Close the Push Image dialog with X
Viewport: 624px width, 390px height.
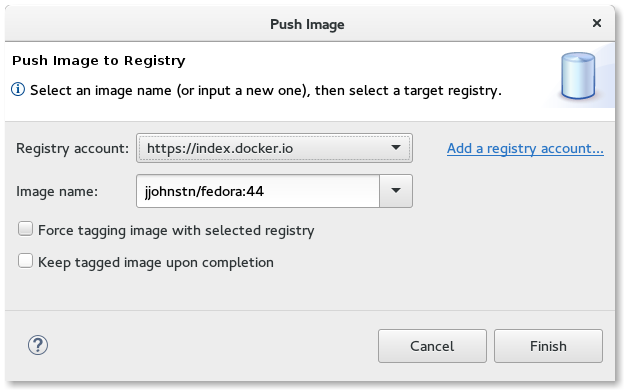point(597,23)
